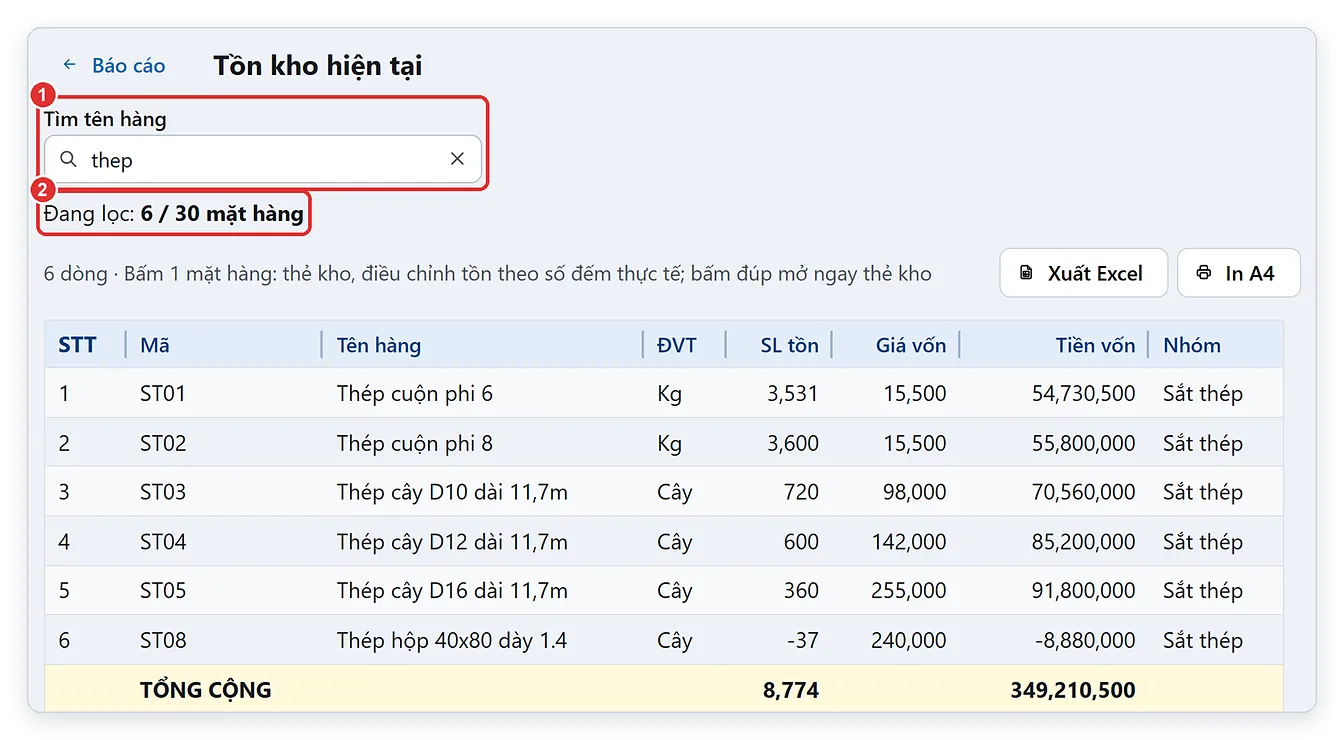Click the back arrow beside Báo cáo
The image size is (1344, 740).
click(x=70, y=65)
